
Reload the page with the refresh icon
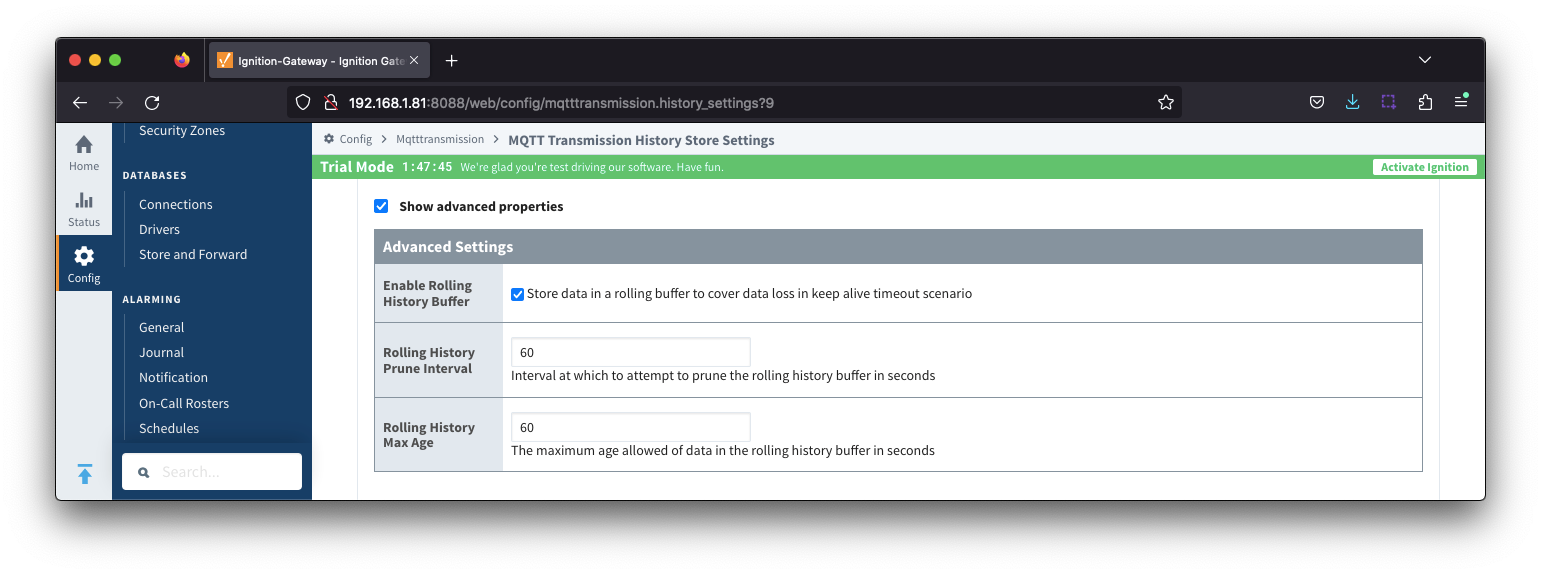click(152, 102)
